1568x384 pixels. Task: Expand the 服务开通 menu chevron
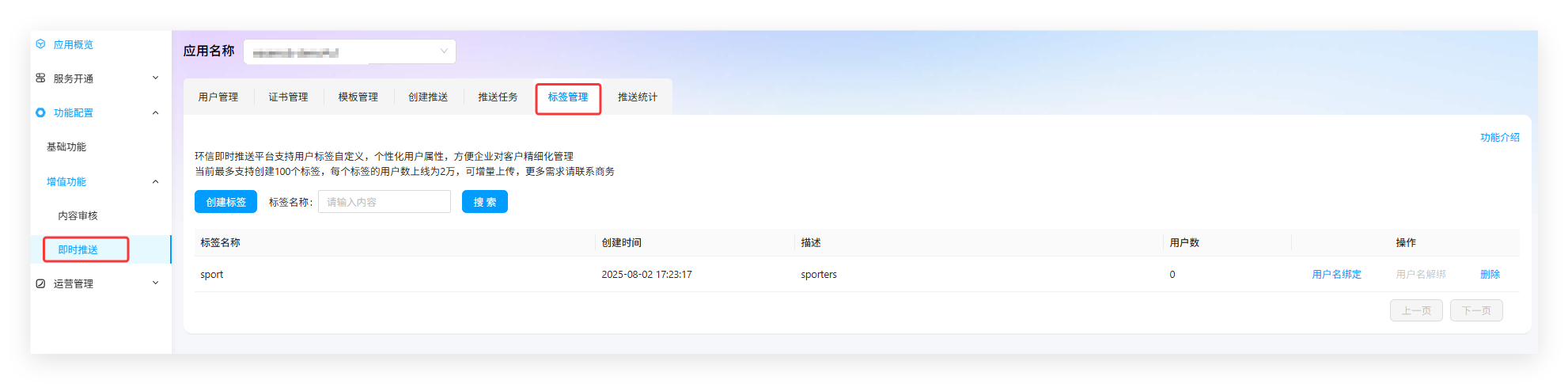[x=155, y=78]
